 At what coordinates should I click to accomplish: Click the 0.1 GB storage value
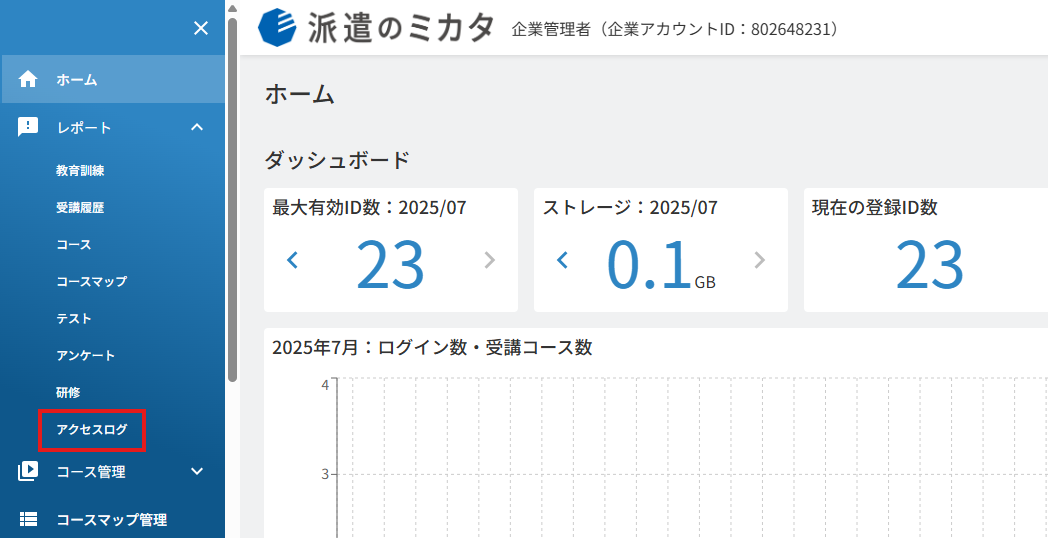pos(661,265)
